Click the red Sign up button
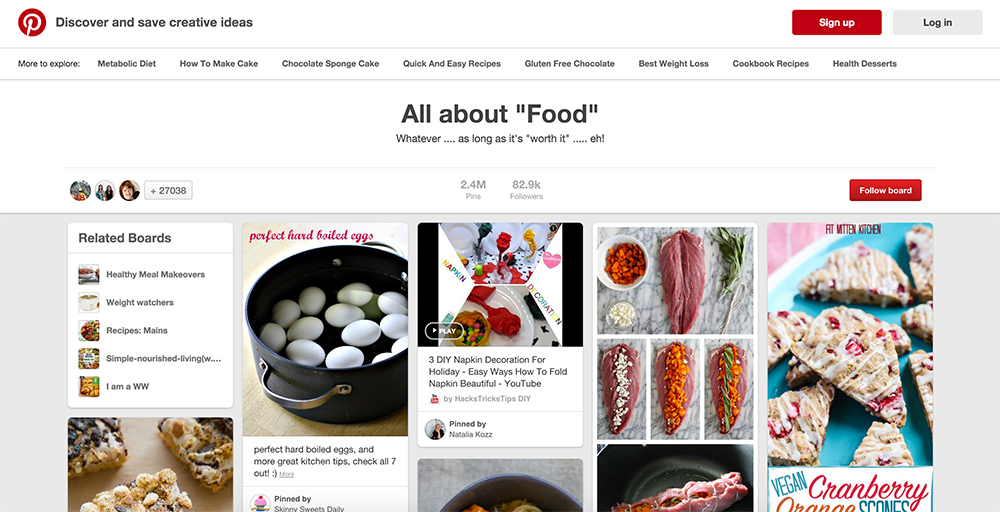 tap(836, 22)
